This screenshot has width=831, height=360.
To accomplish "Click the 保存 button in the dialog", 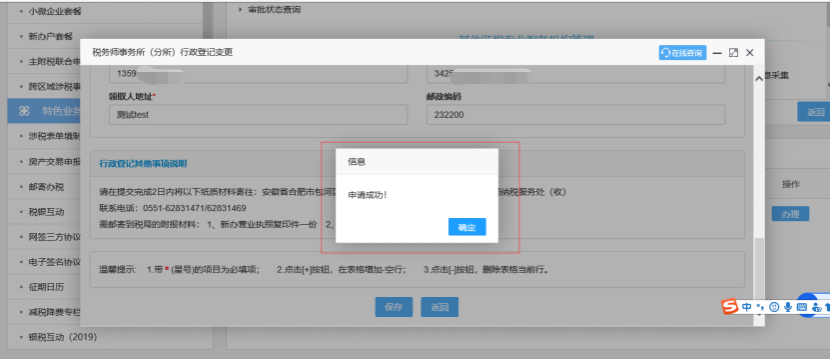I will click(394, 307).
